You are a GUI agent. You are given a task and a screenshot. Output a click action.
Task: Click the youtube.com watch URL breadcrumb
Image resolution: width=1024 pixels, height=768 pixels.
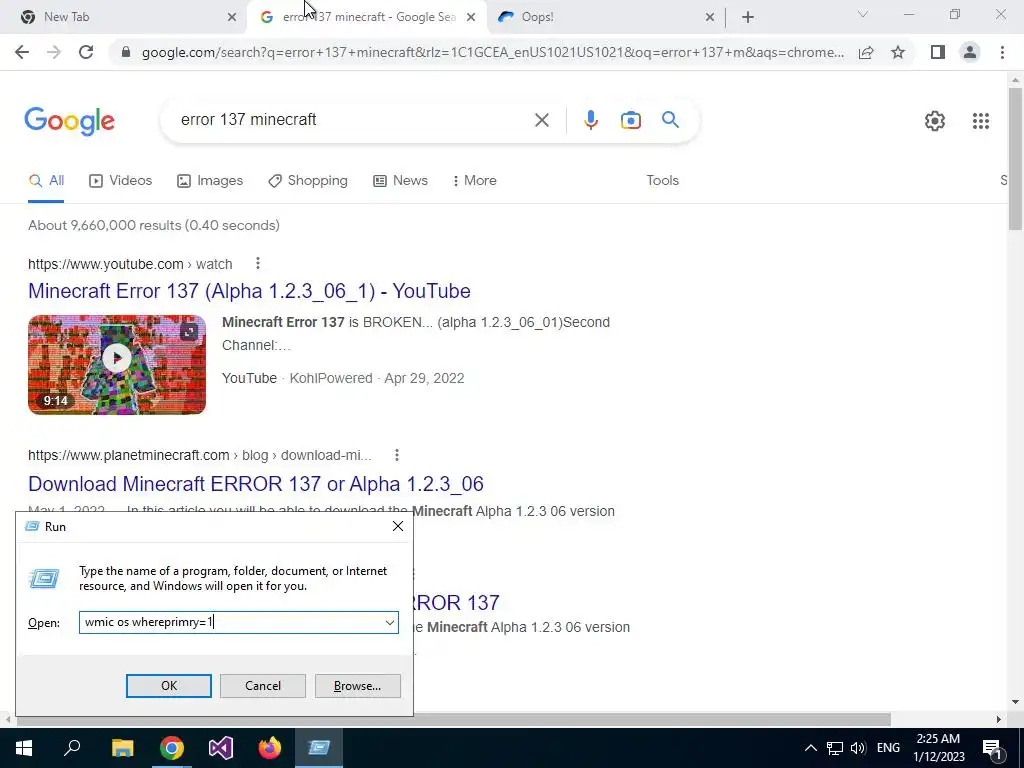tap(130, 264)
